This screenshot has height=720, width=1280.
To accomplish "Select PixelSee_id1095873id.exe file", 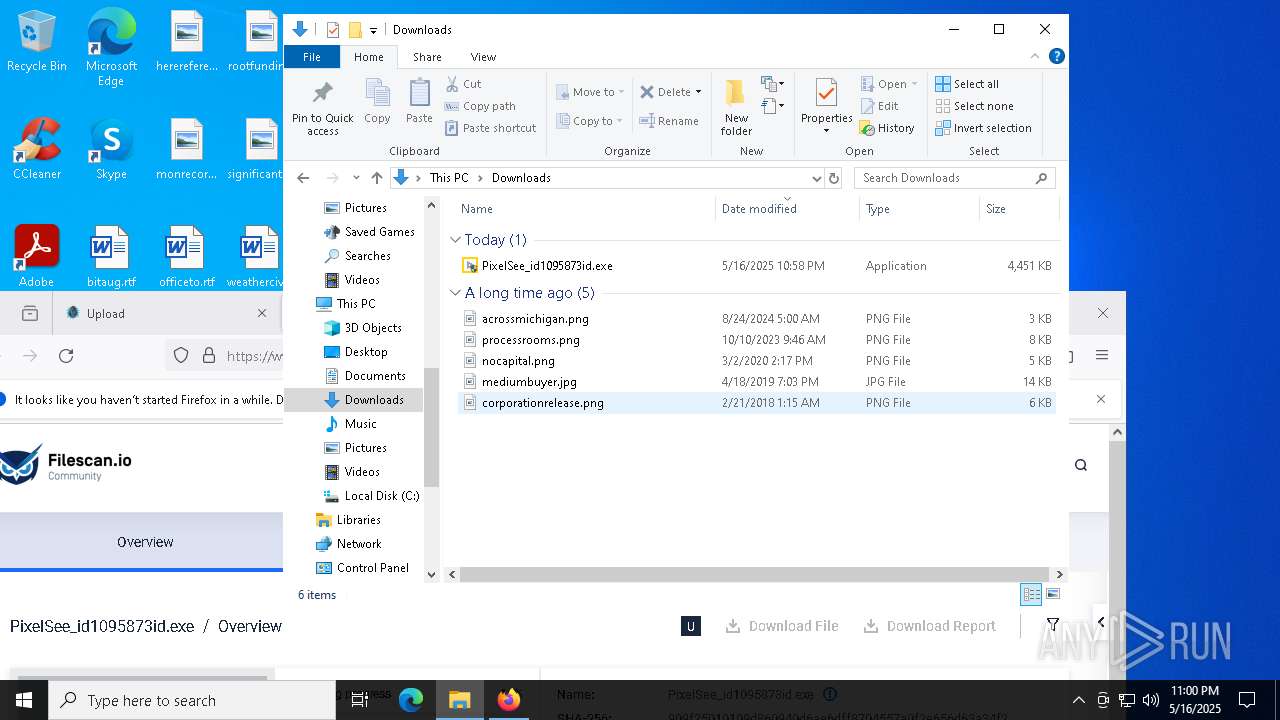I will coord(757,266).
